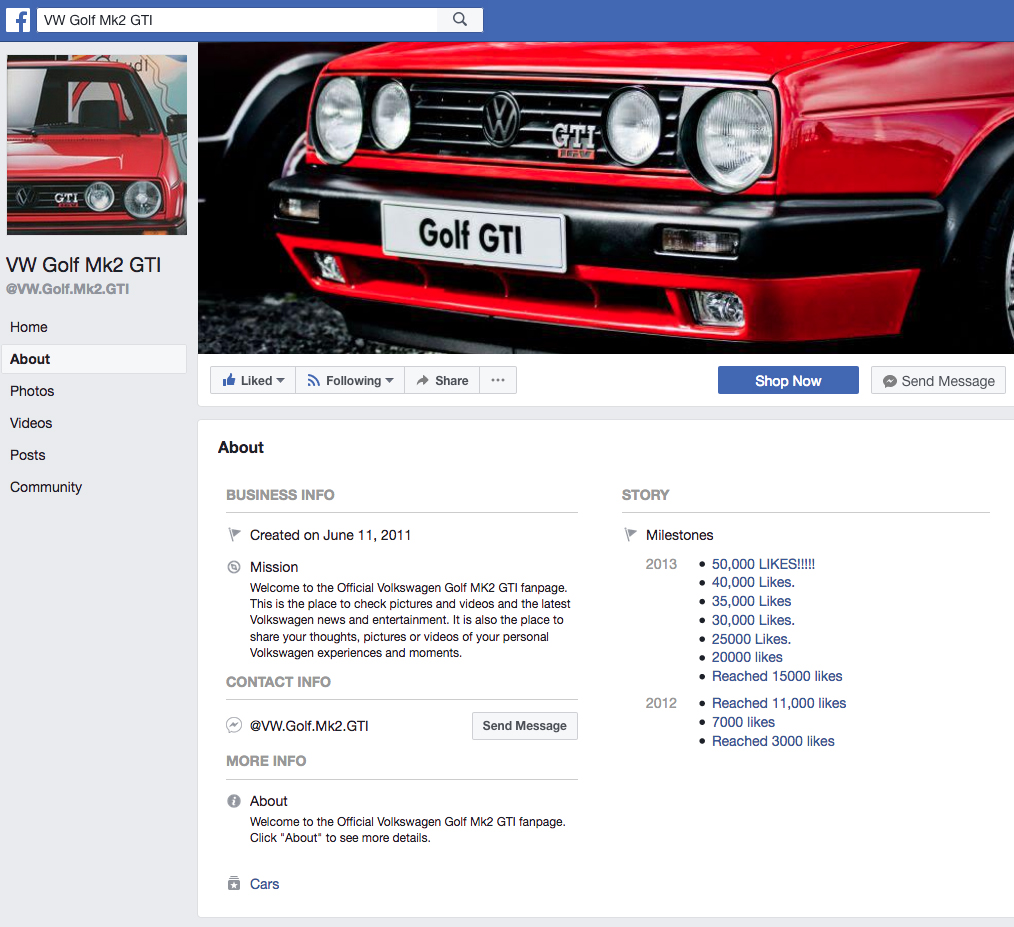The height and width of the screenshot is (927, 1014).
Task: Click the Mission heading
Action: tap(274, 567)
